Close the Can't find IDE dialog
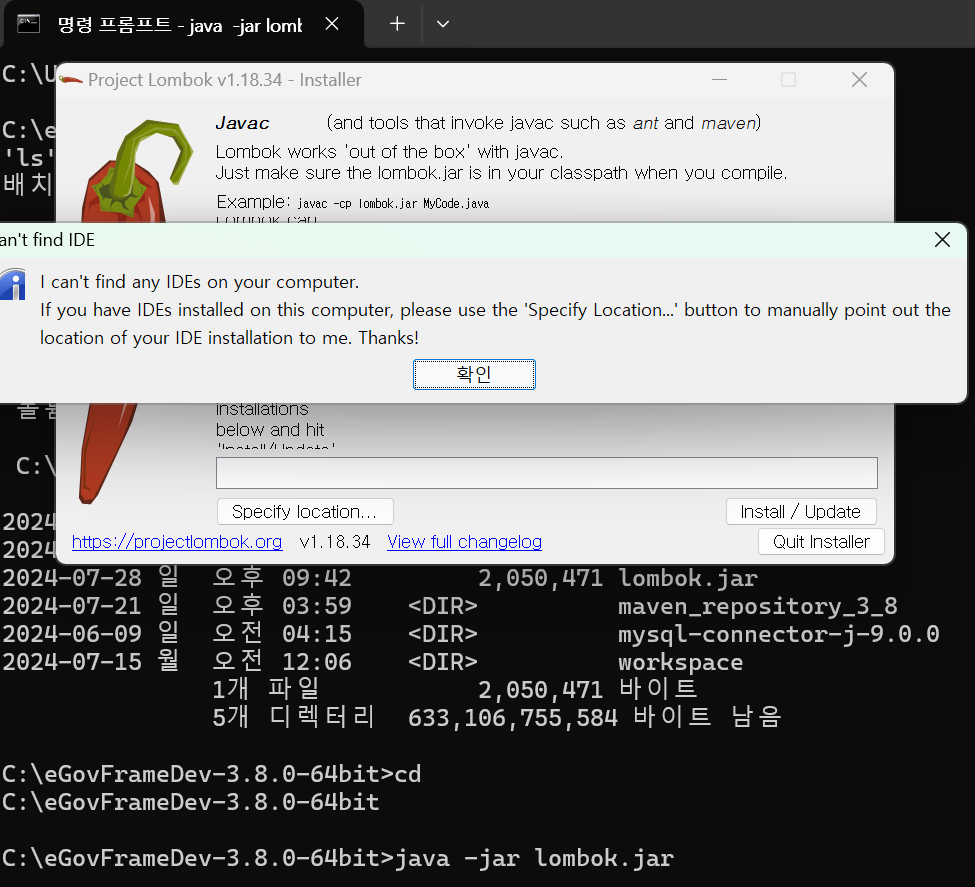The height and width of the screenshot is (887, 975). 942,239
